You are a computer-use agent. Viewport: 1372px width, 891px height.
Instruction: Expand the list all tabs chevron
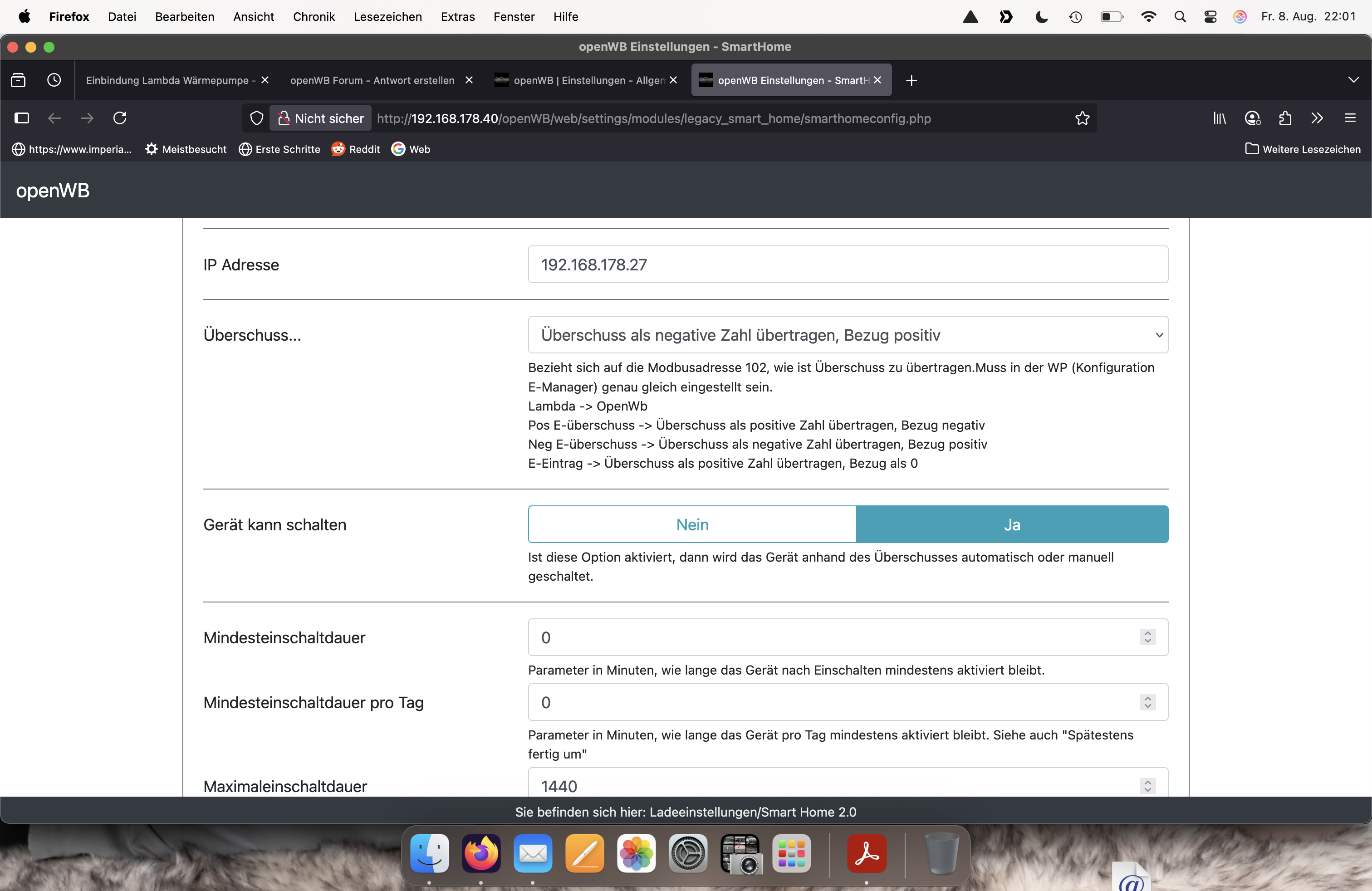click(x=1353, y=80)
